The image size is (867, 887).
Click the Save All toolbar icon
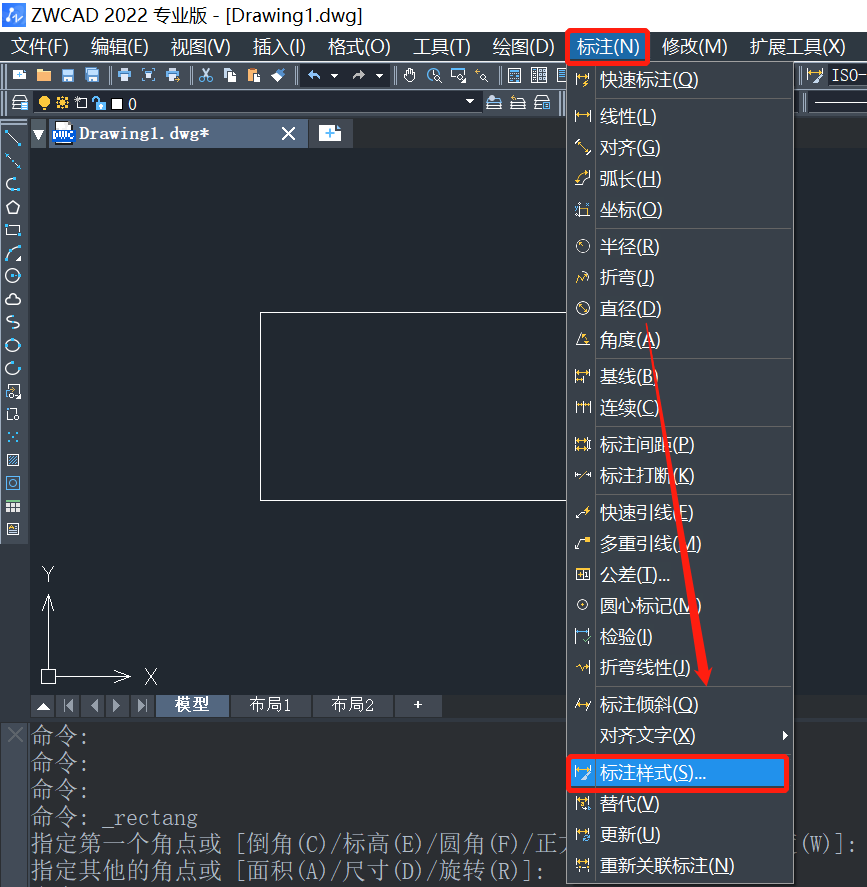pos(92,75)
